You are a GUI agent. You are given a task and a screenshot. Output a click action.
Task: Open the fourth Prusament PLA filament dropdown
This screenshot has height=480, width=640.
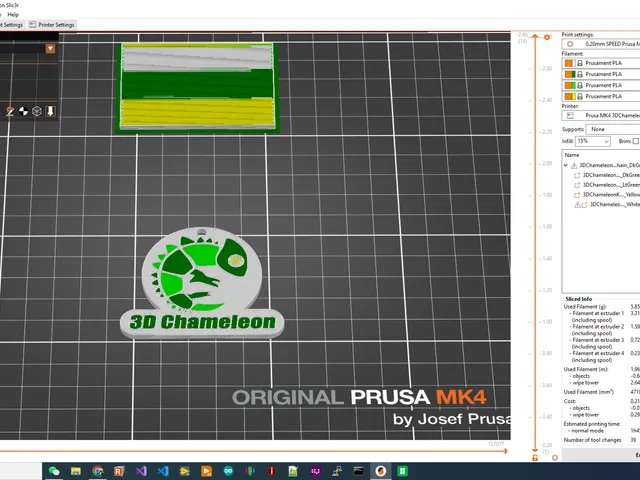click(601, 96)
